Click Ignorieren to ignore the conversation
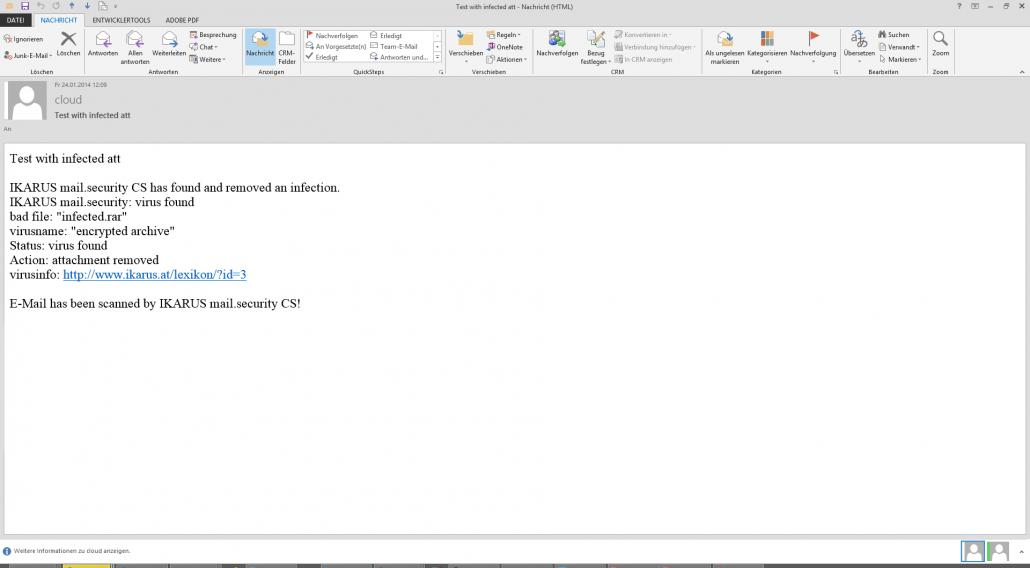The image size is (1030, 568). (x=23, y=39)
